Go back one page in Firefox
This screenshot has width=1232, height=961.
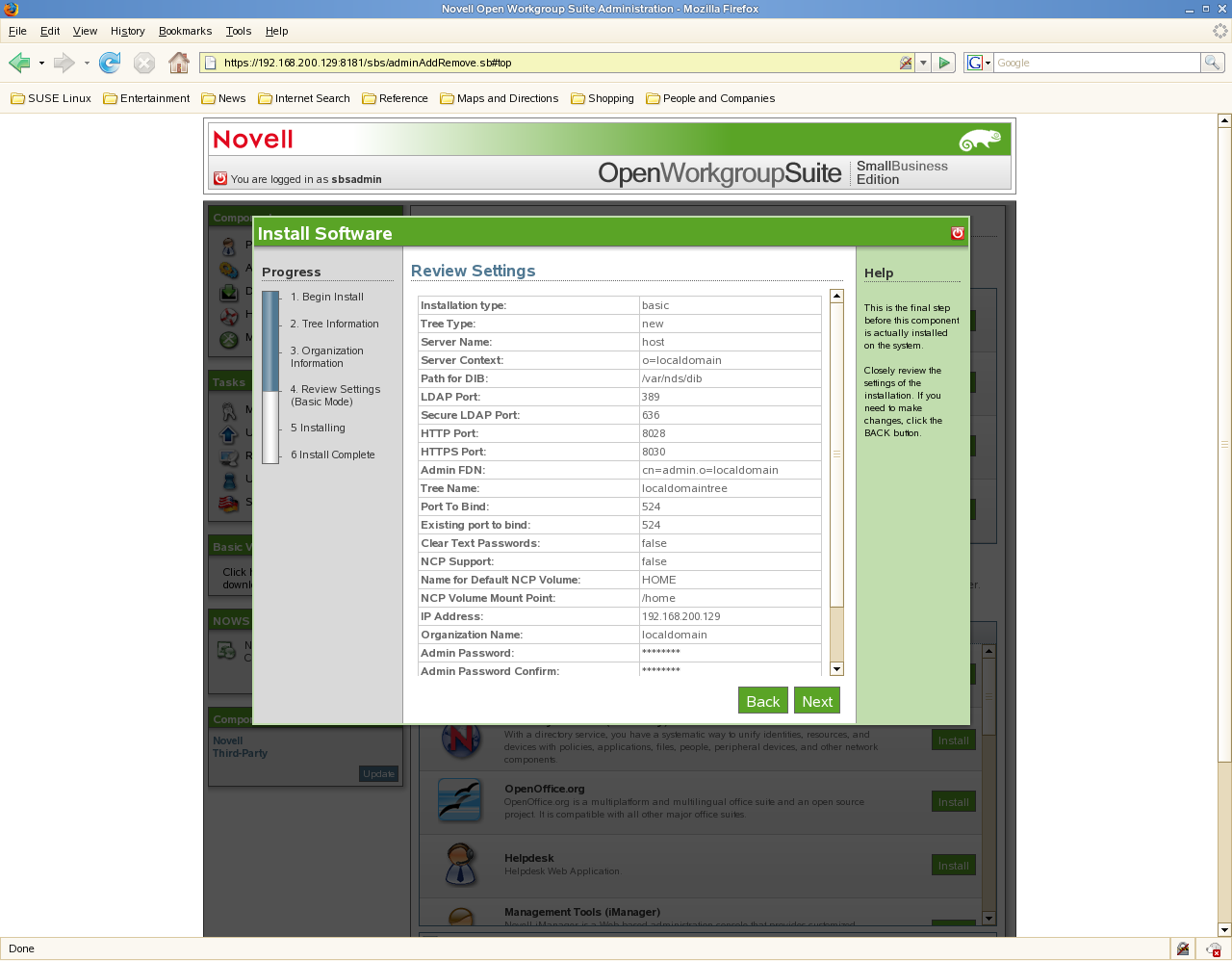(19, 64)
